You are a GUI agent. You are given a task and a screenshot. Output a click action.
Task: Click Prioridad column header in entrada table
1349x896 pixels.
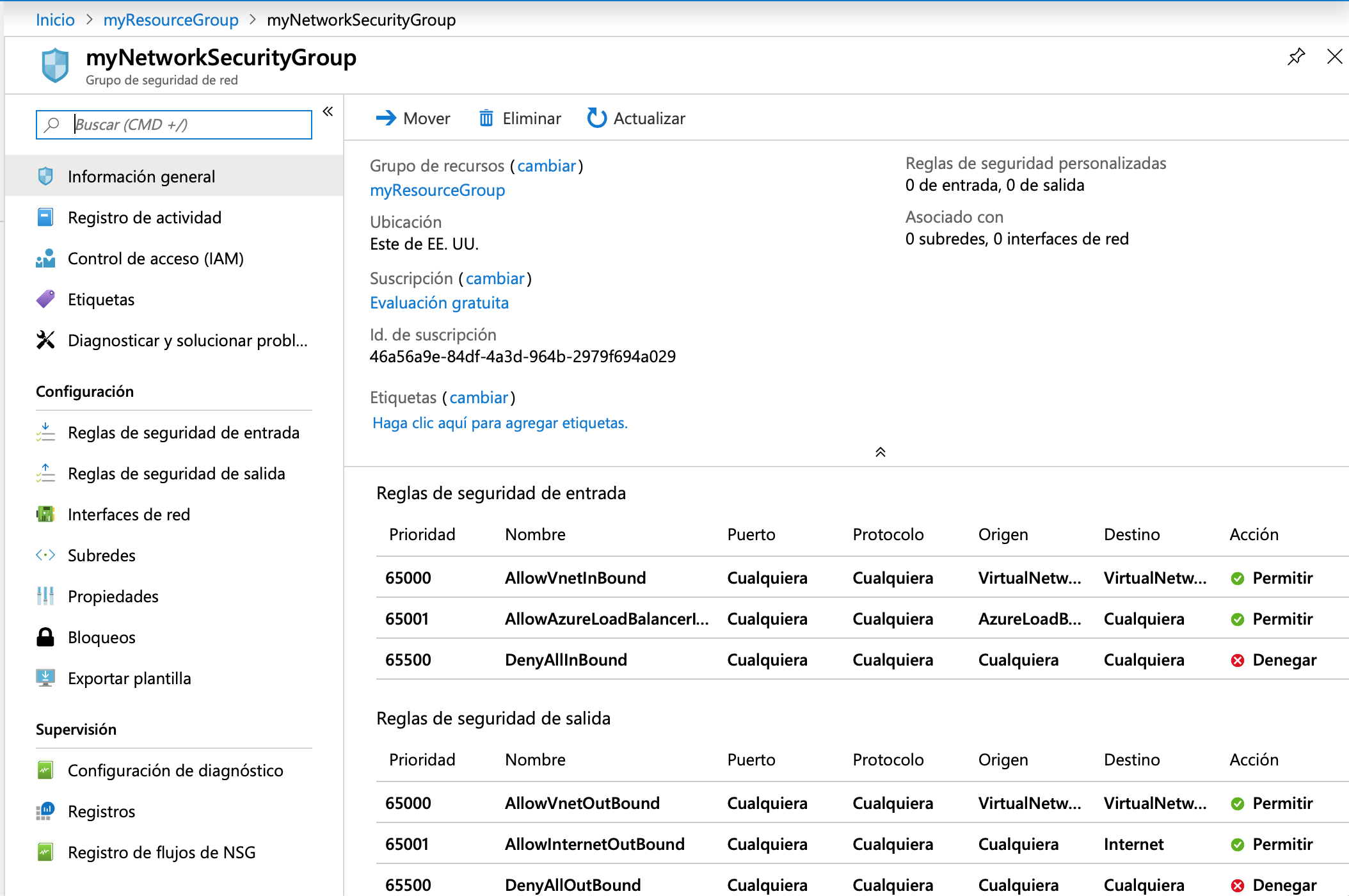click(422, 534)
